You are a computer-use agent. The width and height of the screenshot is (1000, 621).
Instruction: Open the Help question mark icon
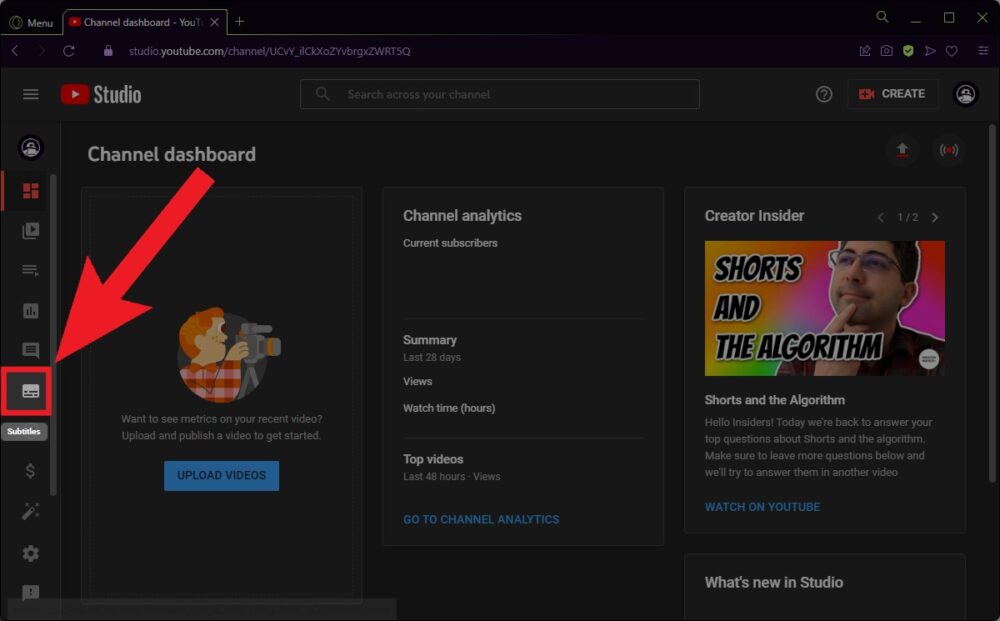tap(824, 94)
